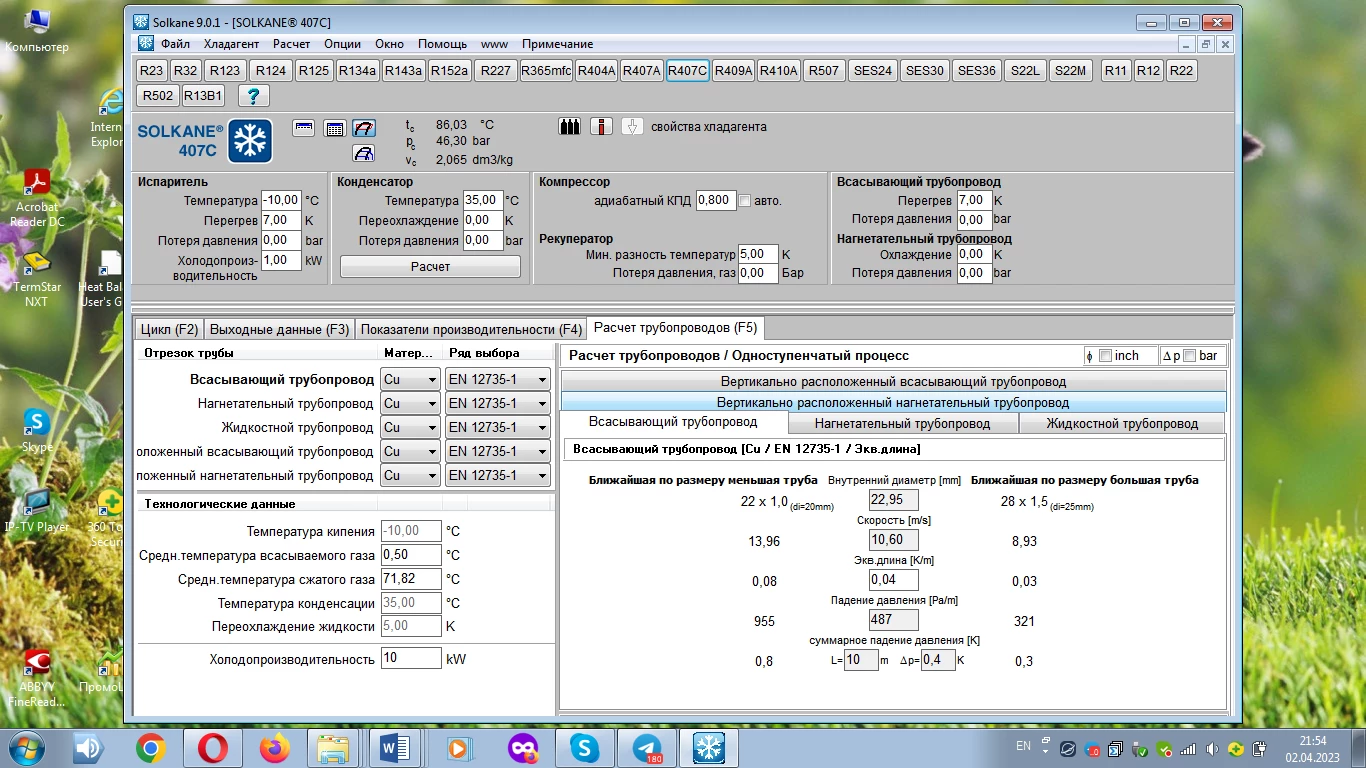
Task: Select refrigerant R410A
Action: pos(778,71)
